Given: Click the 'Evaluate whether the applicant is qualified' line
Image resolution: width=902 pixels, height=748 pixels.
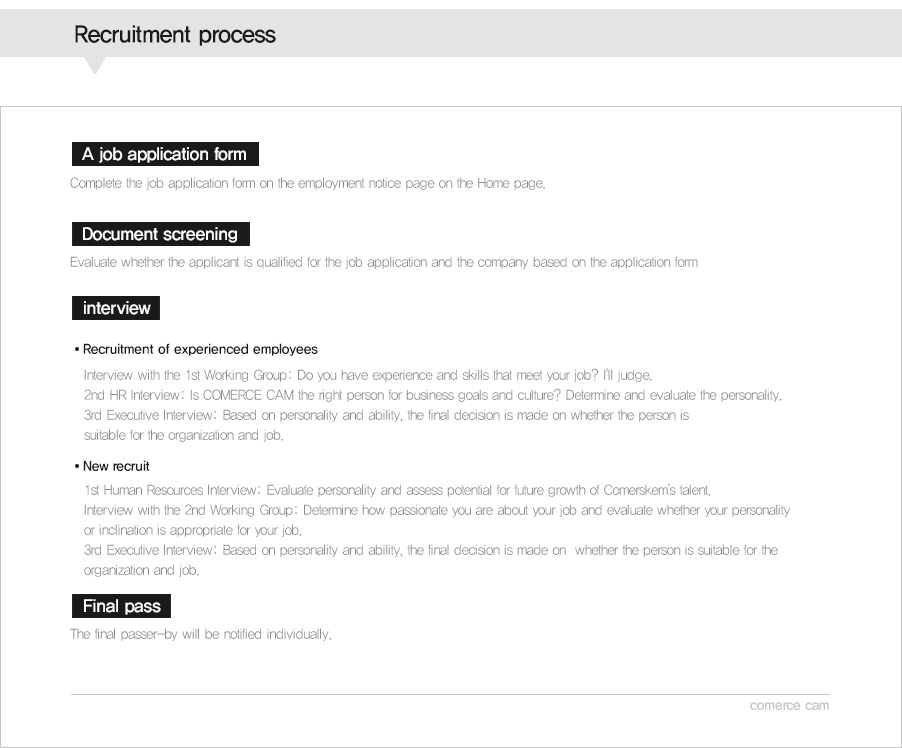Looking at the screenshot, I should coord(384,262).
